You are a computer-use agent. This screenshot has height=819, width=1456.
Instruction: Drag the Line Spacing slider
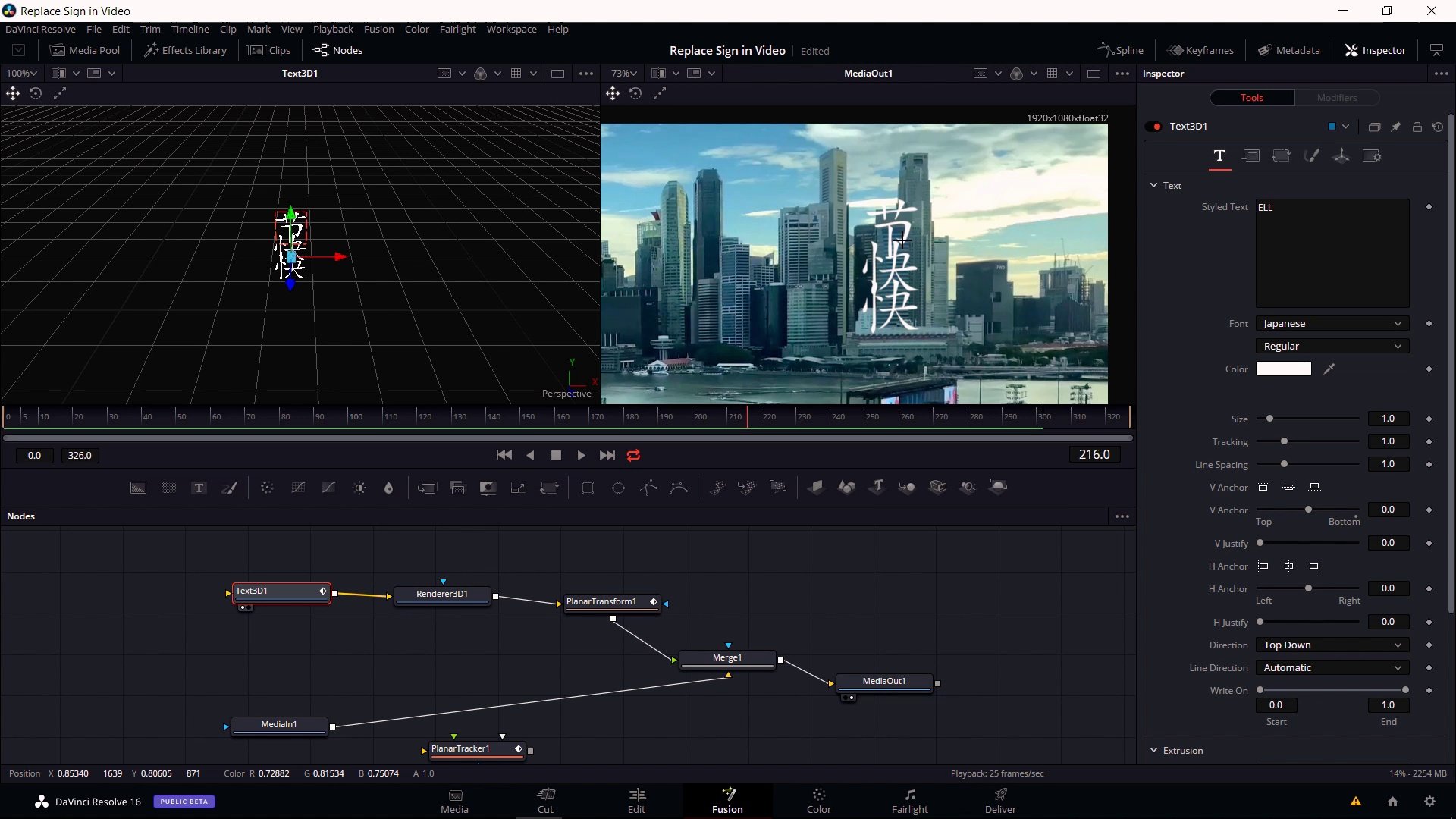(1284, 464)
